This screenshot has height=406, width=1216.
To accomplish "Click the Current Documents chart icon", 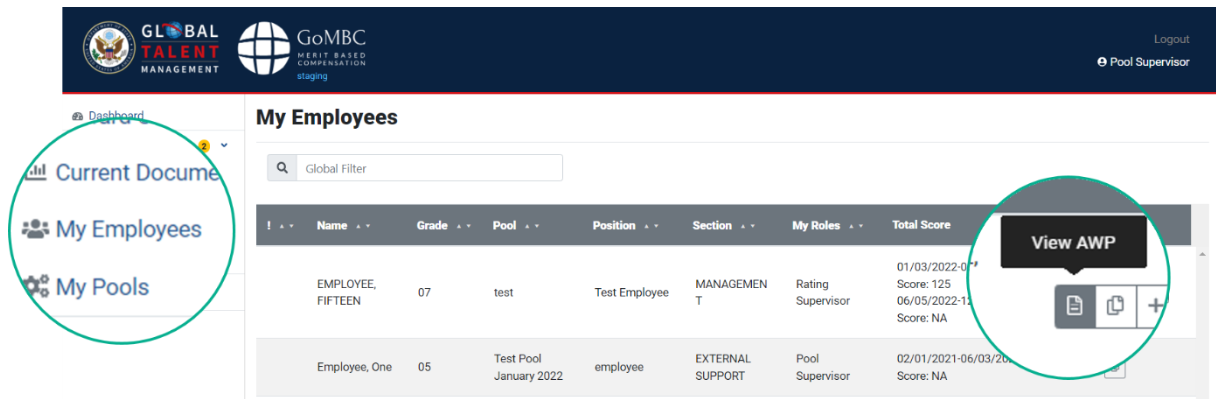I will pos(36,172).
